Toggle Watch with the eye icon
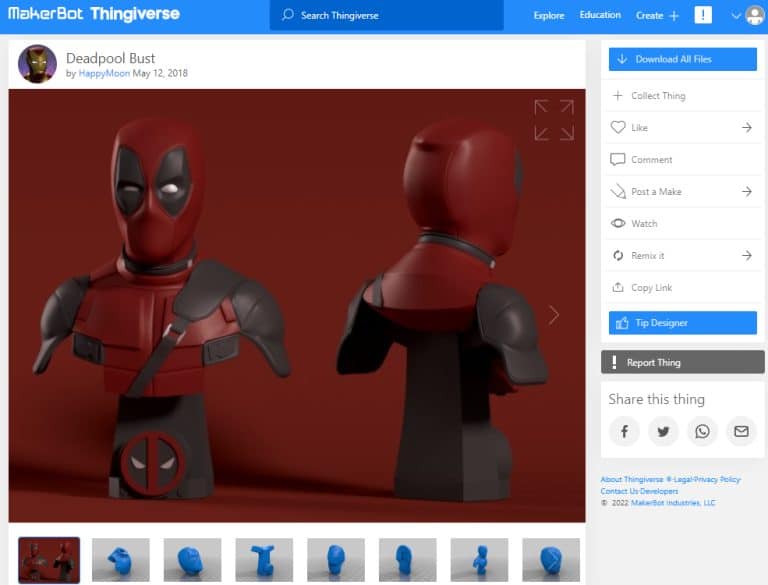This screenshot has height=585, width=768. click(618, 223)
